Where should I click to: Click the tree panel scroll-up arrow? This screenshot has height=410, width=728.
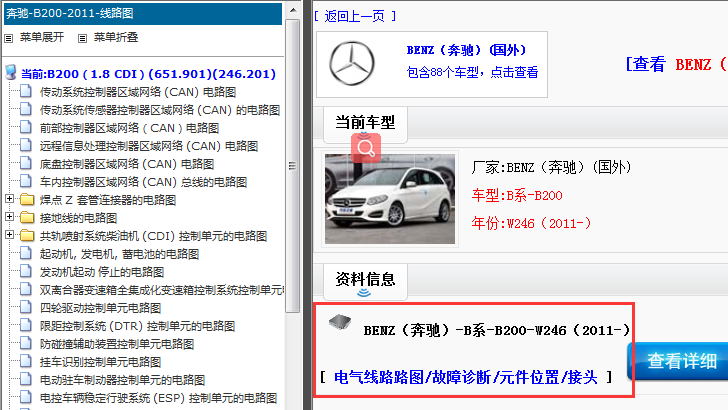(x=293, y=10)
